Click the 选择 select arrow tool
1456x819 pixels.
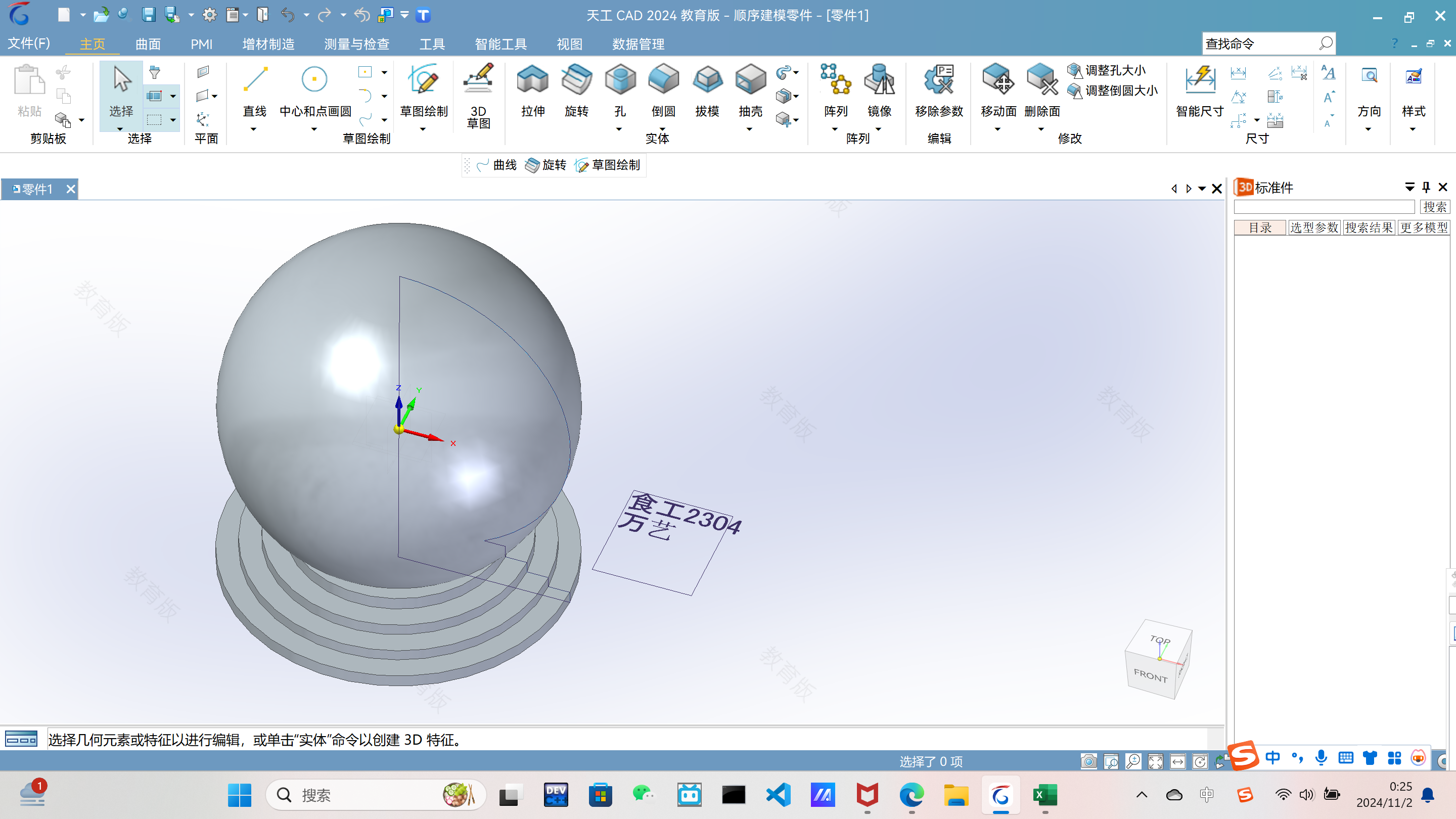tap(121, 90)
